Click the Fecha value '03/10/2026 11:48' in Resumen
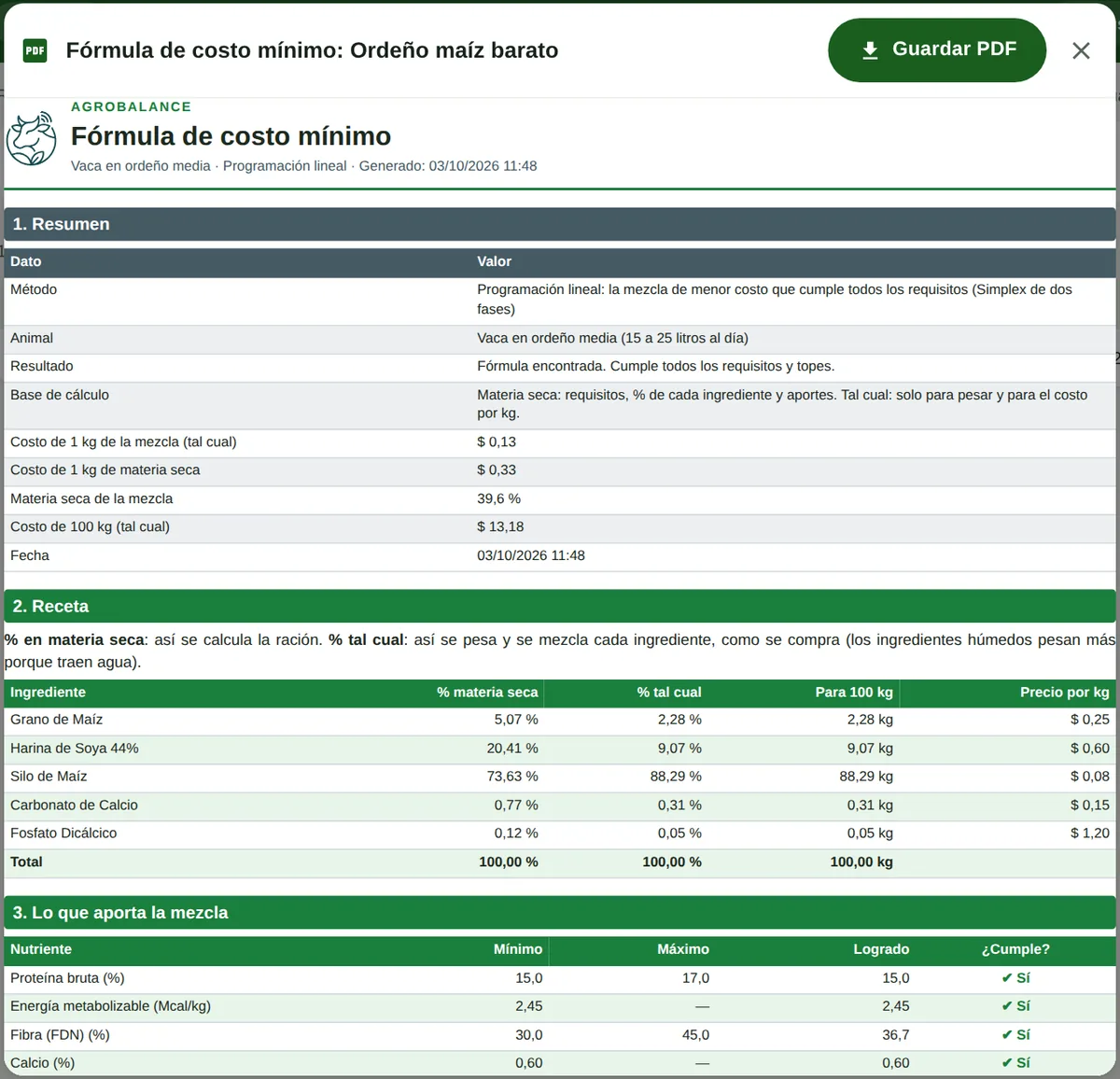Viewport: 1120px width, 1079px height. (x=531, y=555)
